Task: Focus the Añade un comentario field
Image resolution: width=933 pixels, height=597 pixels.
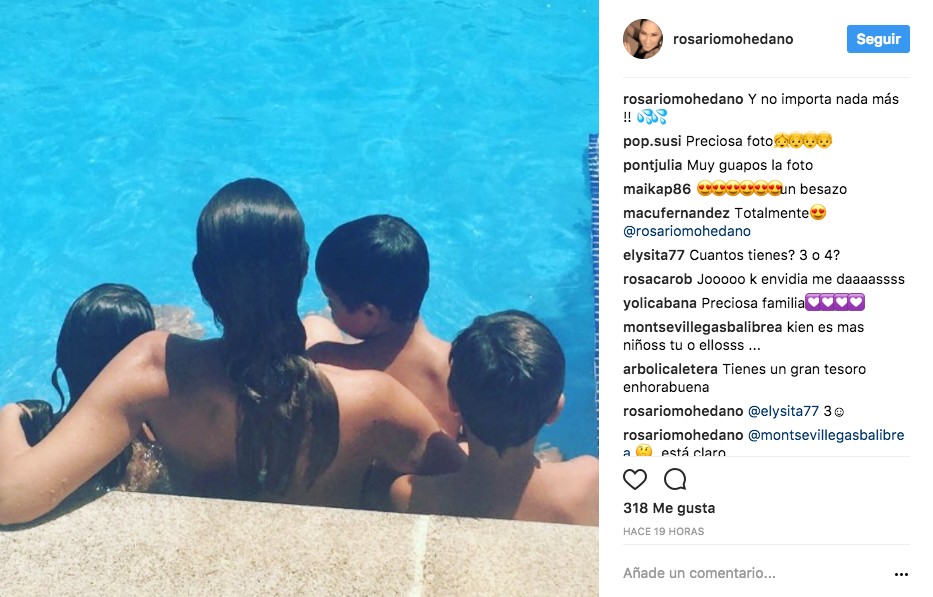Action: (x=754, y=573)
